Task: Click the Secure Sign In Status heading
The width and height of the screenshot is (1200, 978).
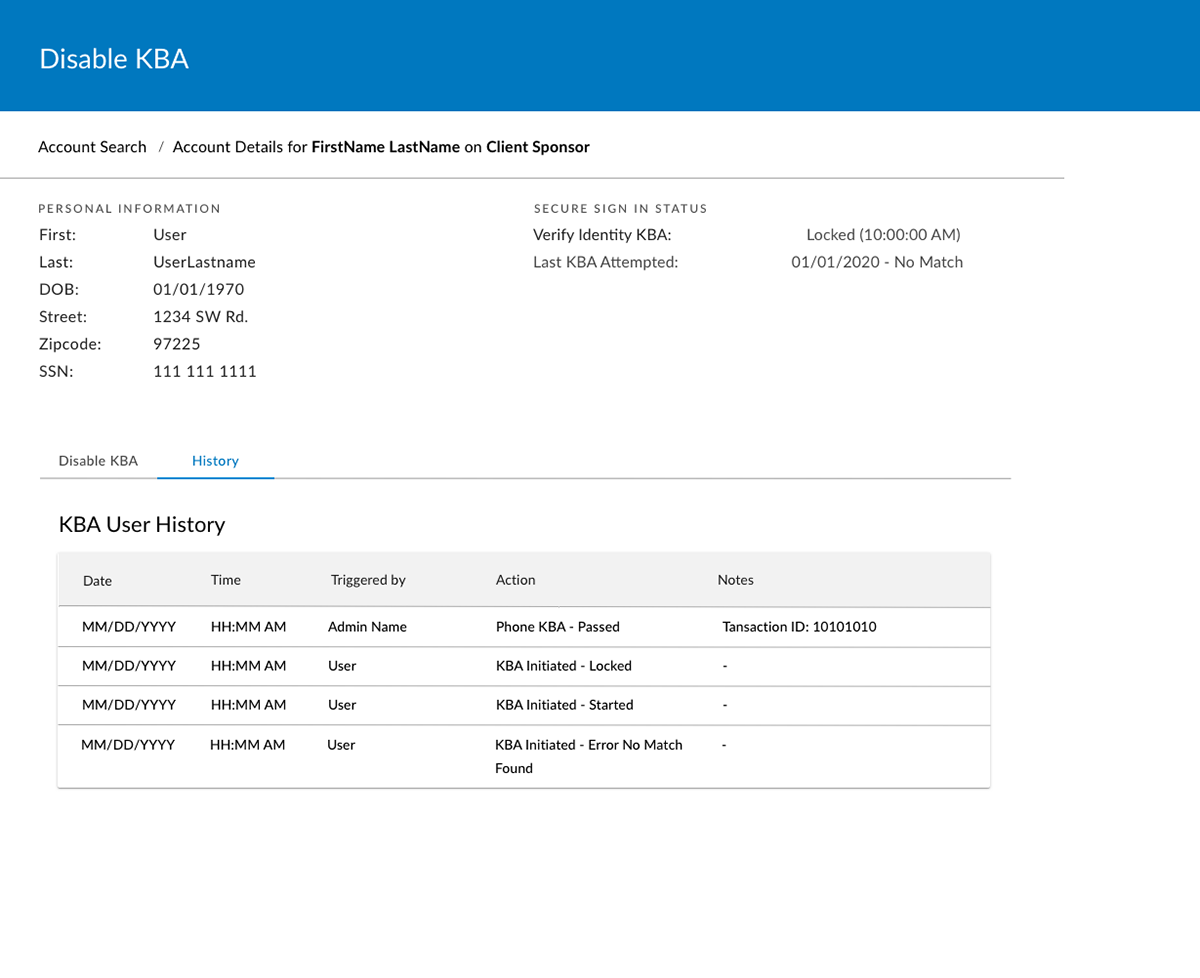Action: tap(620, 209)
